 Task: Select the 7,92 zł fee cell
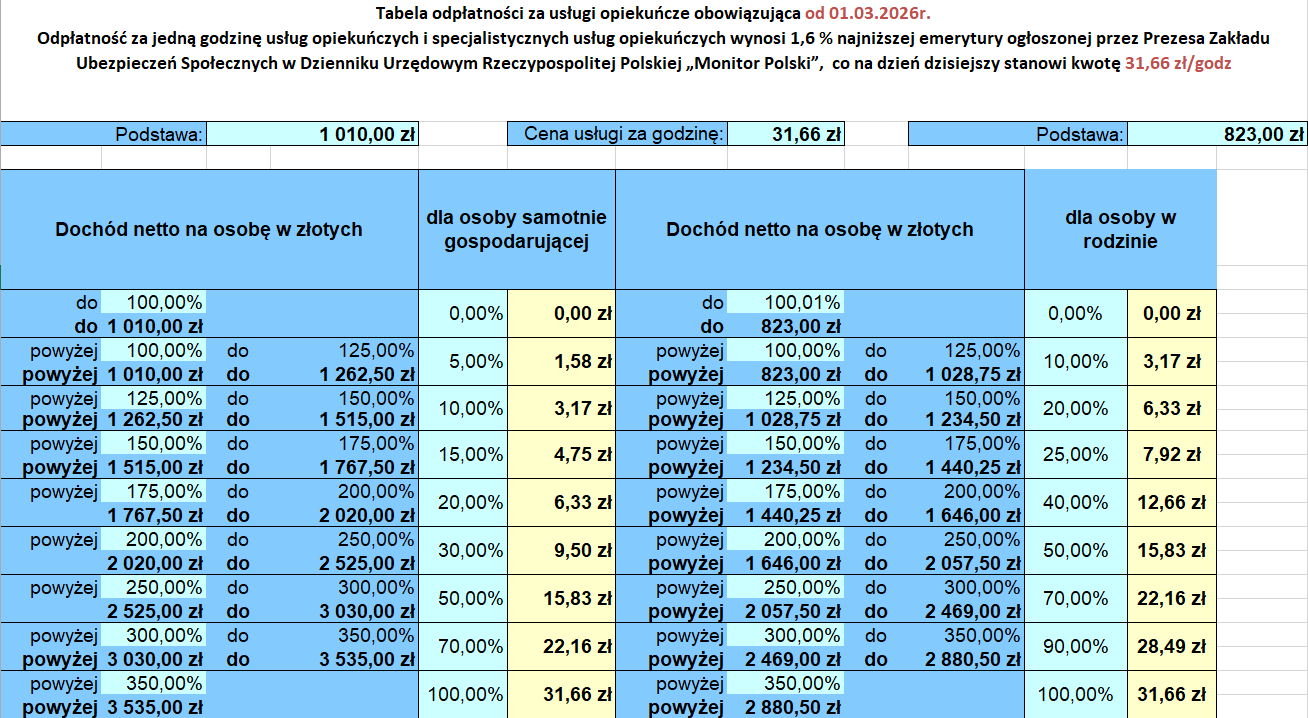click(1172, 455)
